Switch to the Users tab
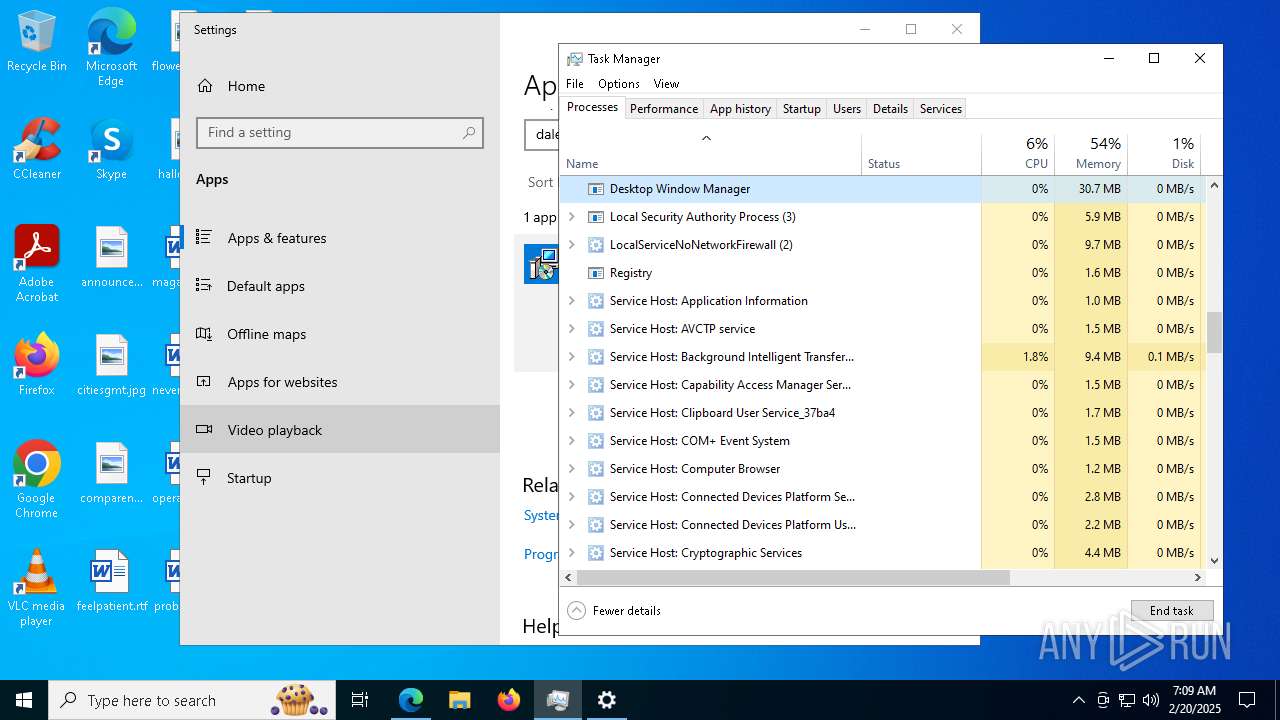Screen dimensions: 1280x720 point(847,109)
